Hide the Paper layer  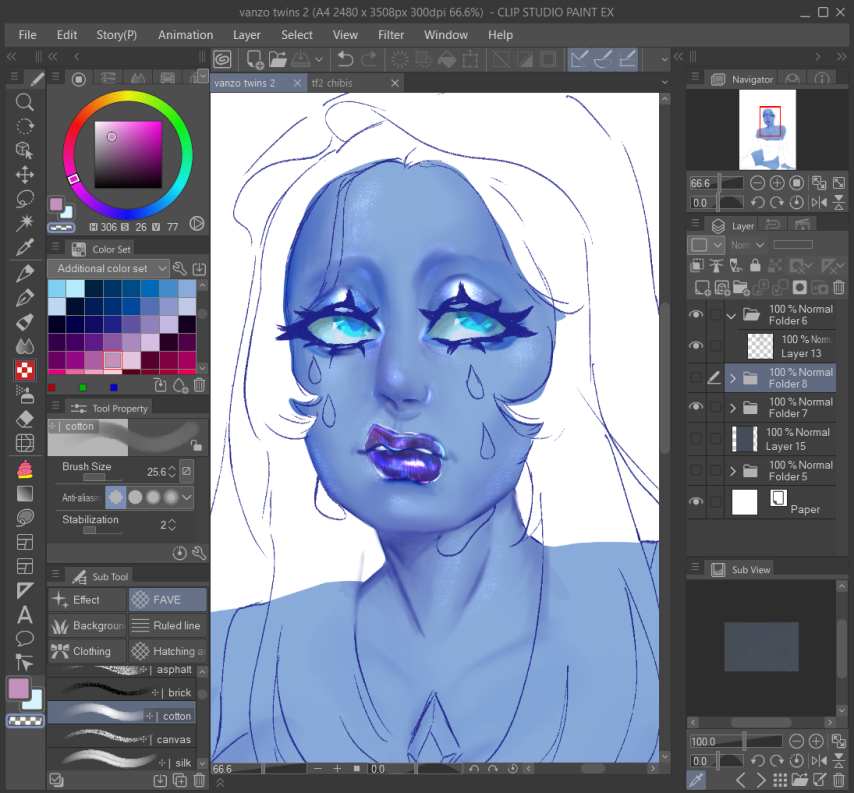696,502
